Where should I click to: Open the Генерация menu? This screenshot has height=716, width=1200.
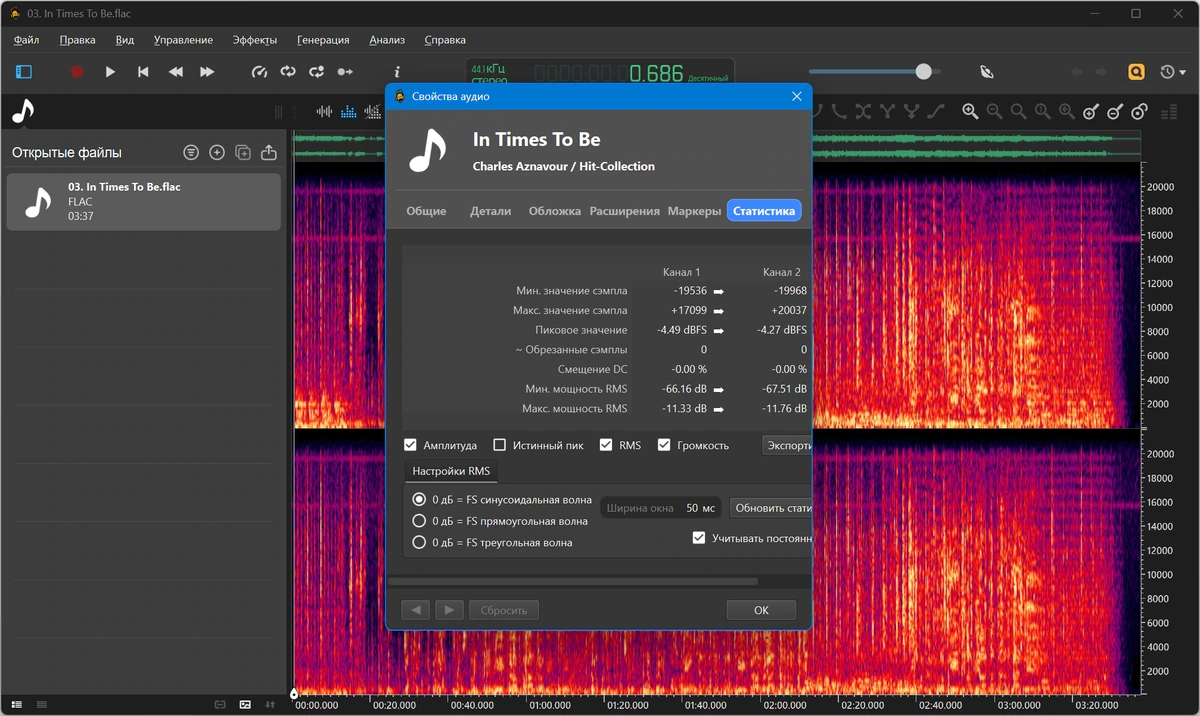point(323,40)
